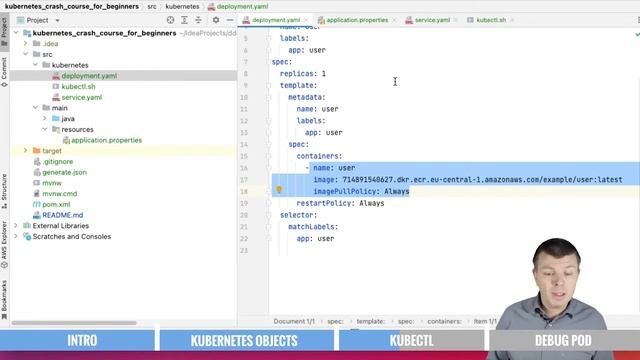Expand the target folder

pyautogui.click(x=26, y=151)
